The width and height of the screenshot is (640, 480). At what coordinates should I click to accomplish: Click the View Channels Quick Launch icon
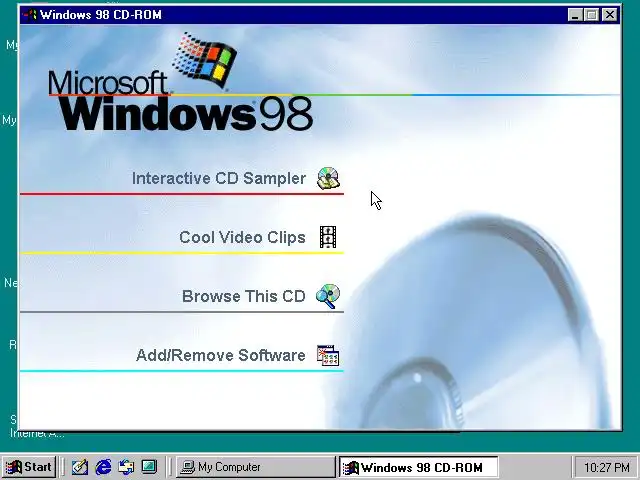(x=149, y=467)
